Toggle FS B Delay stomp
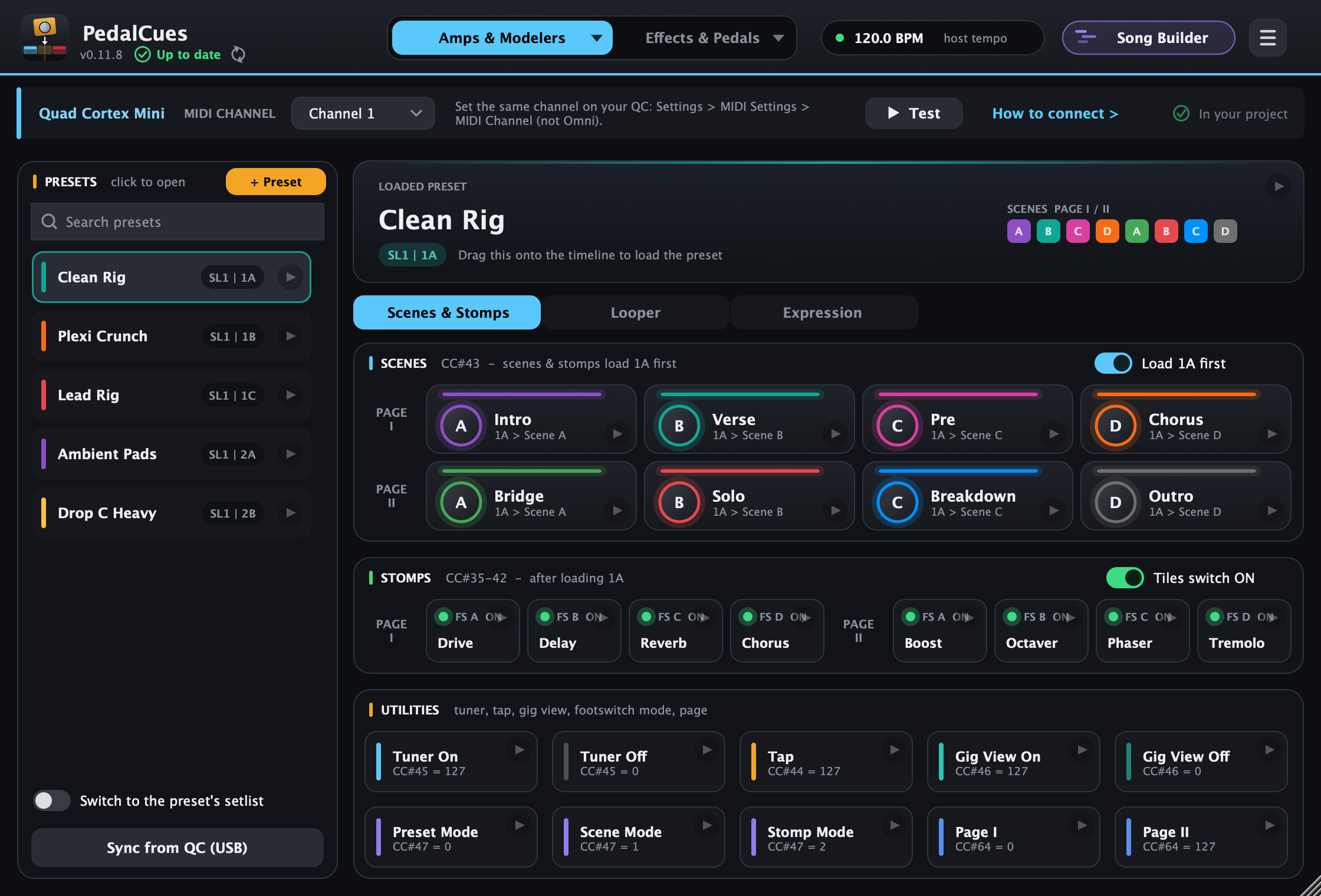Viewport: 1321px width, 896px height. 574,631
